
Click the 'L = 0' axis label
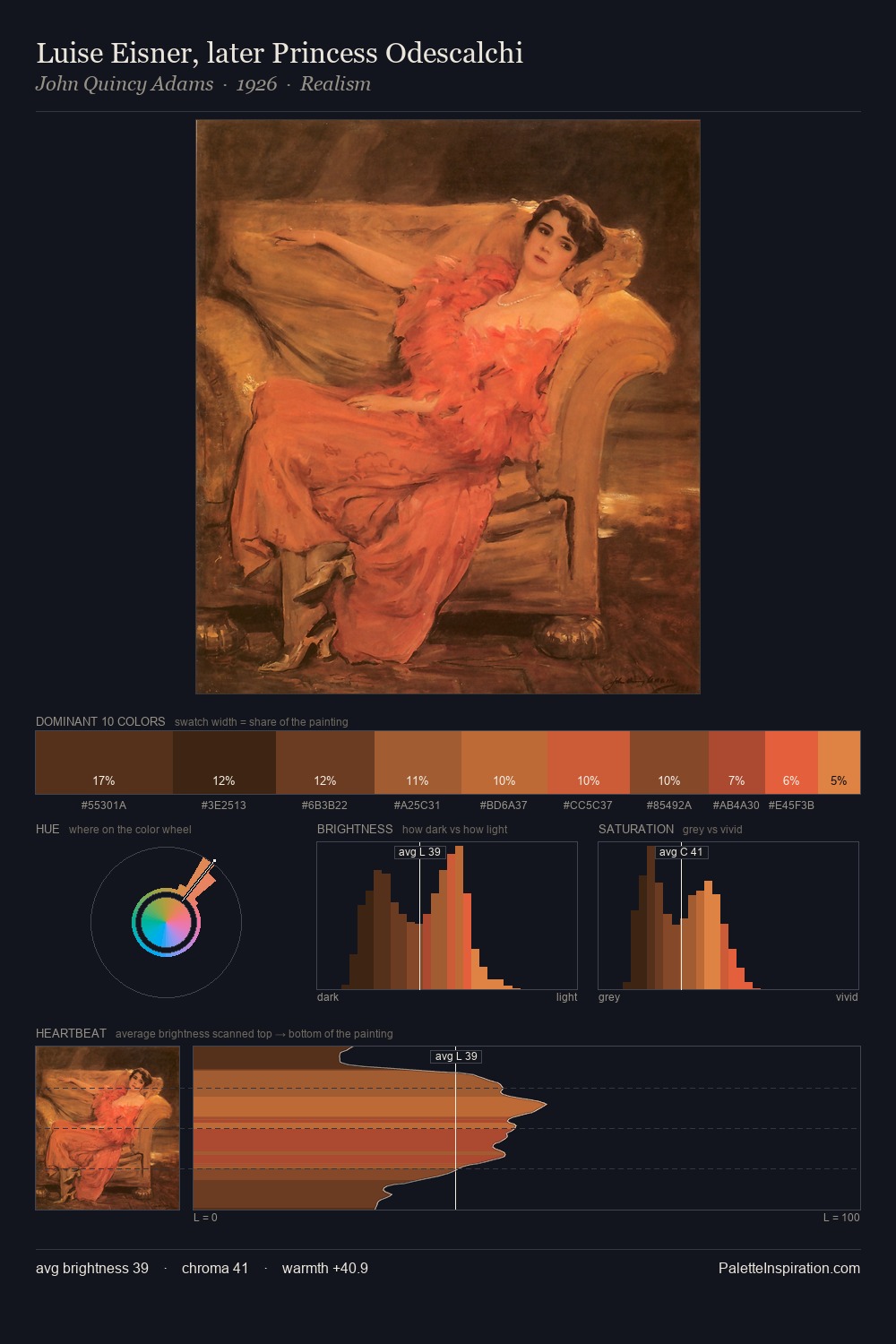pyautogui.click(x=205, y=1218)
